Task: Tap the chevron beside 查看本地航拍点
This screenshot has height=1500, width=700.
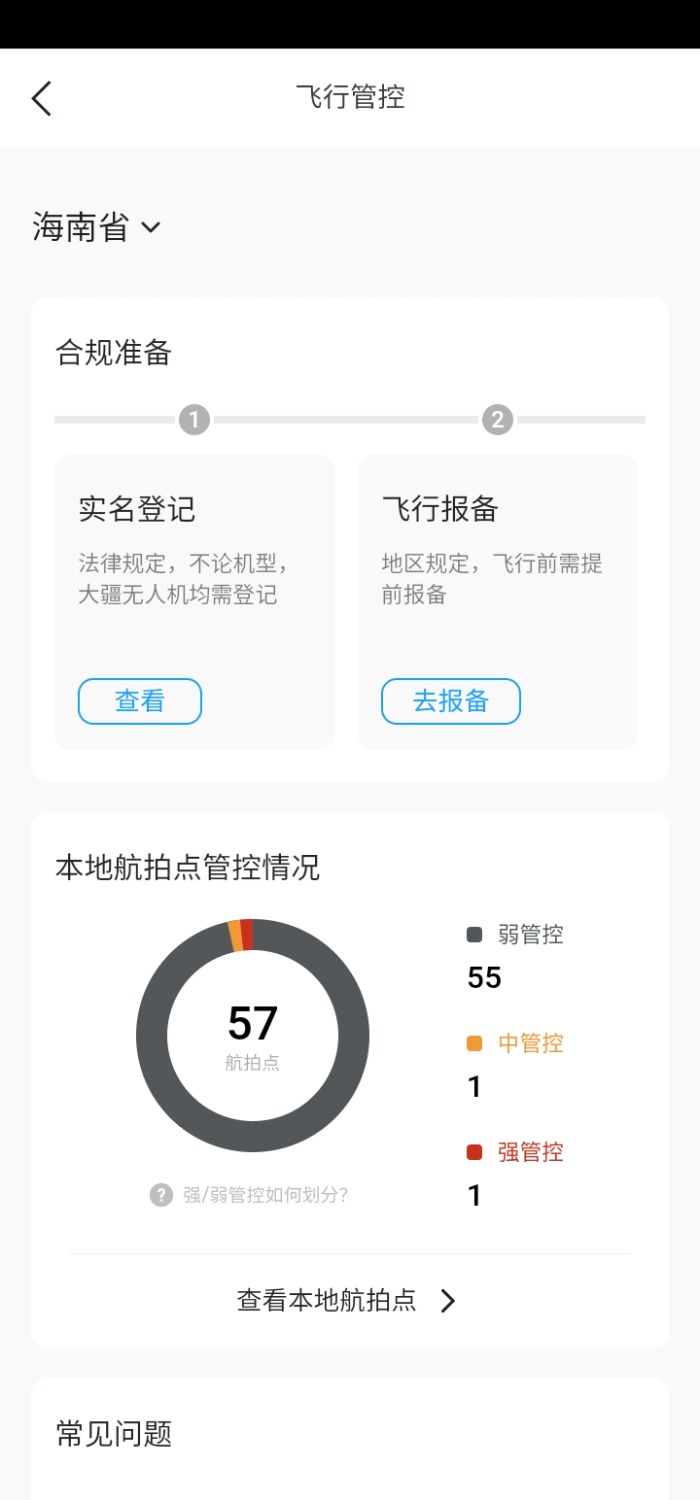Action: point(448,1300)
